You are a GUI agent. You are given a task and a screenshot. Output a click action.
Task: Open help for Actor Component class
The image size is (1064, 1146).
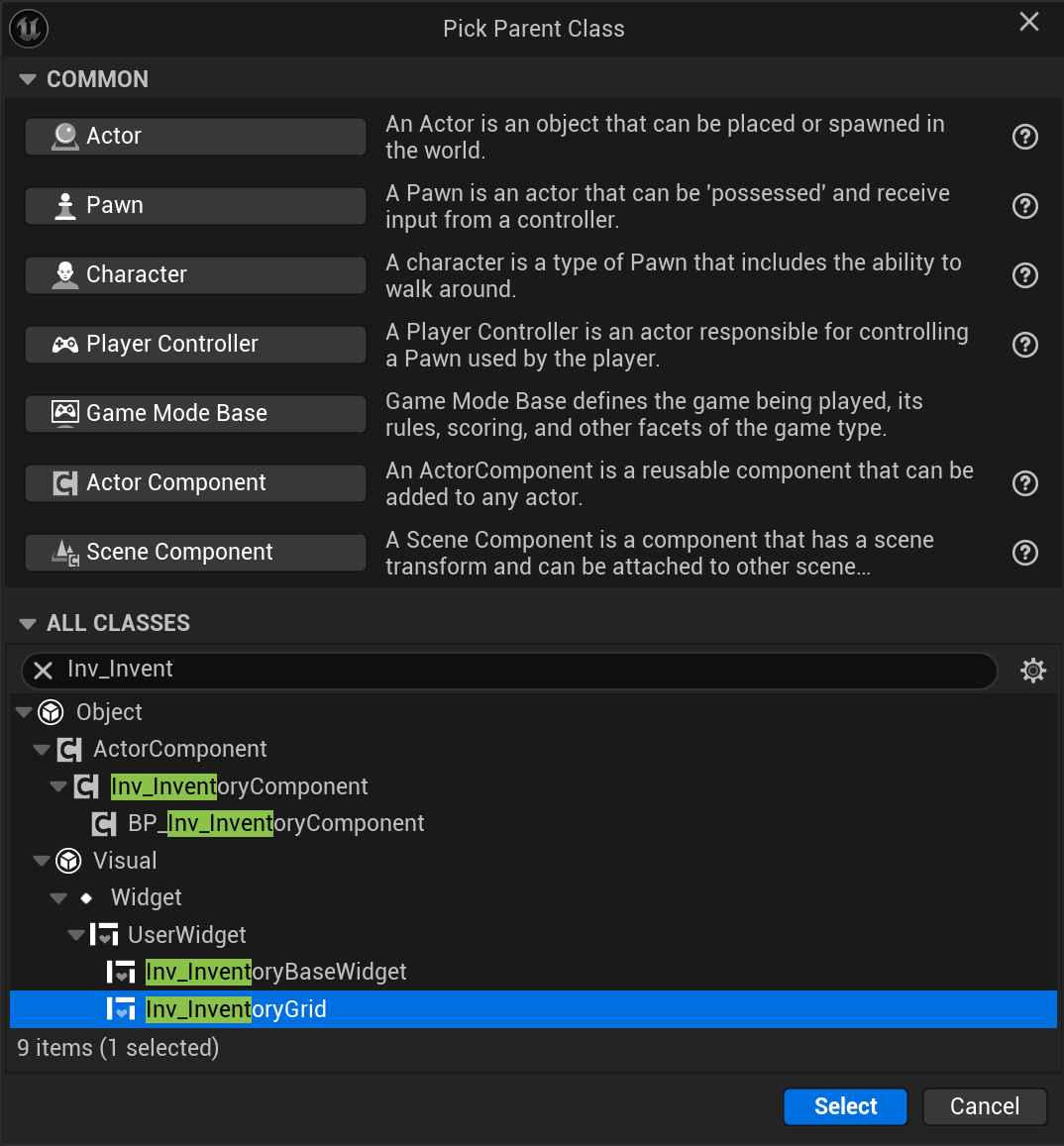point(1025,483)
